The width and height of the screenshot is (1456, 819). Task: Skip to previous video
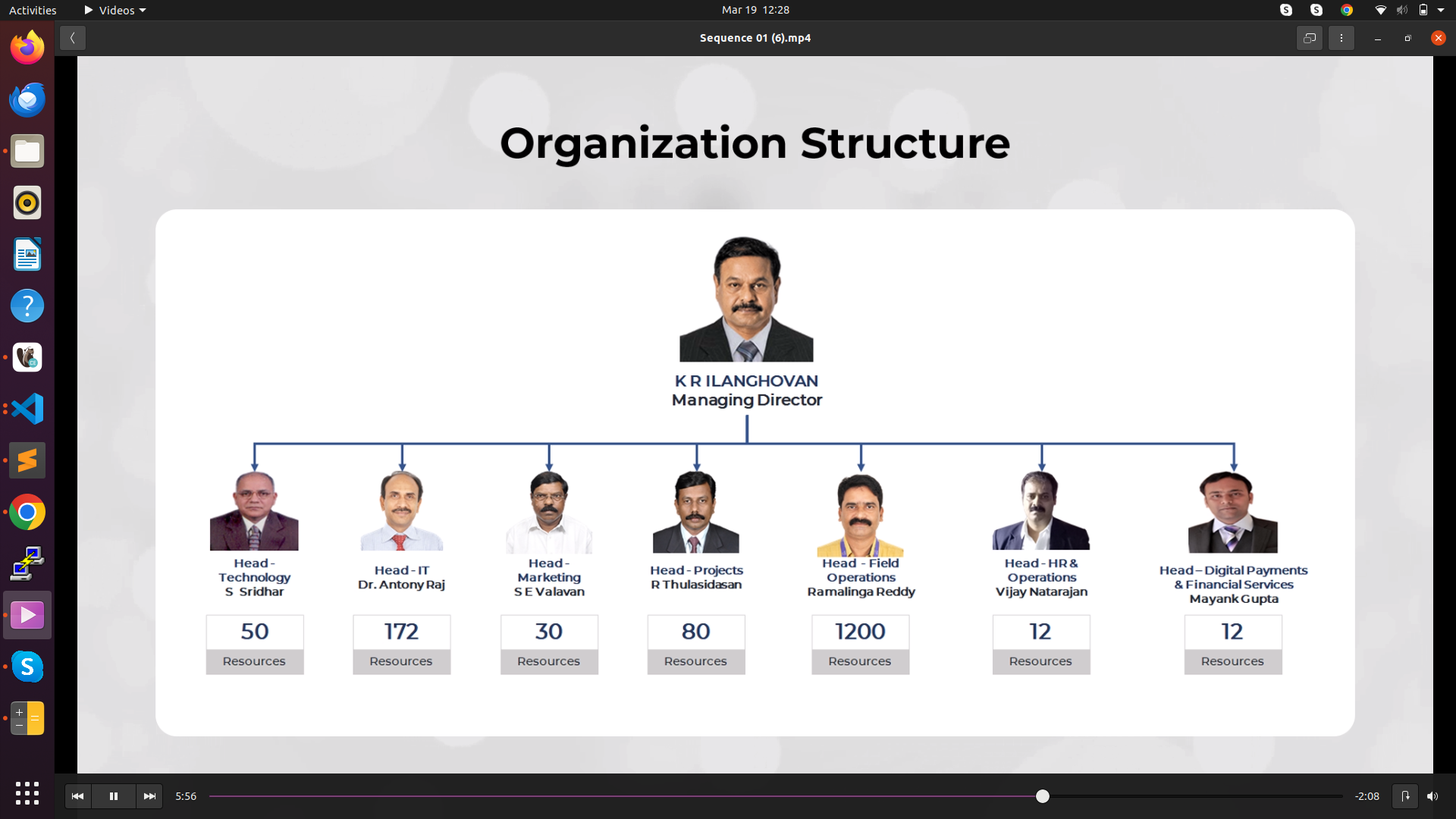77,796
